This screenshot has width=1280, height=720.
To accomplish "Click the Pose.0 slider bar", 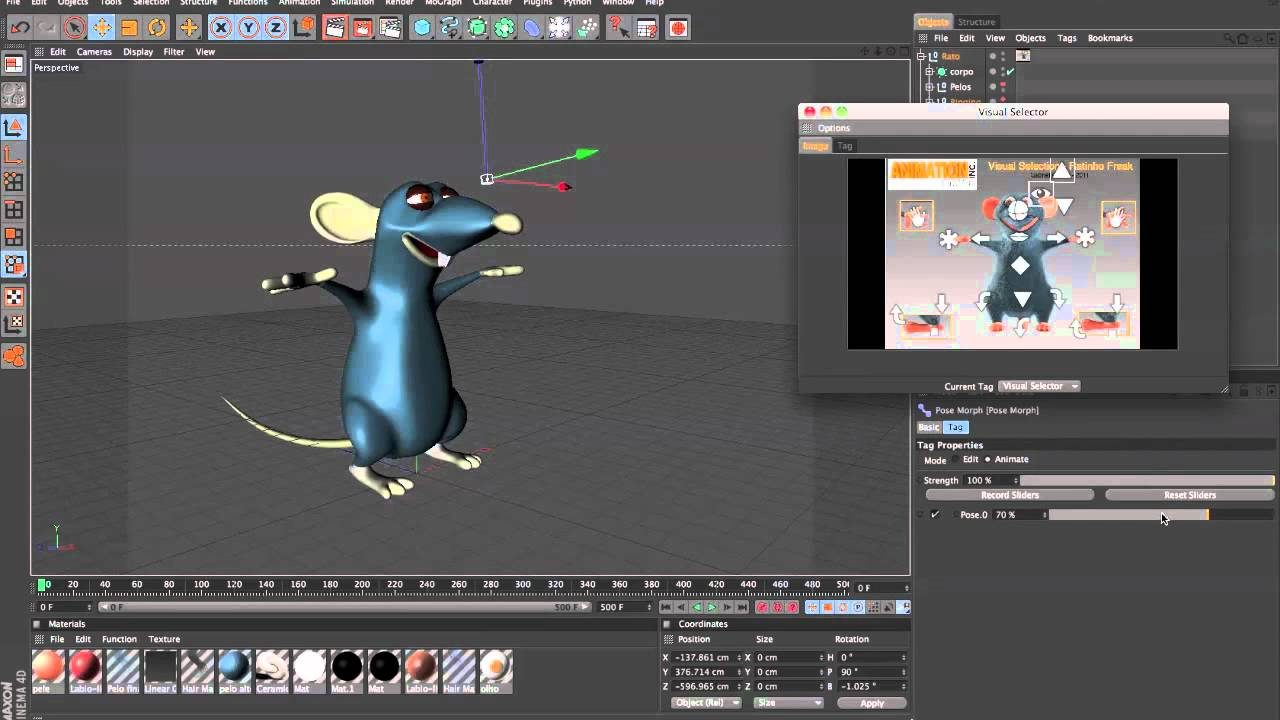I will coord(1161,515).
